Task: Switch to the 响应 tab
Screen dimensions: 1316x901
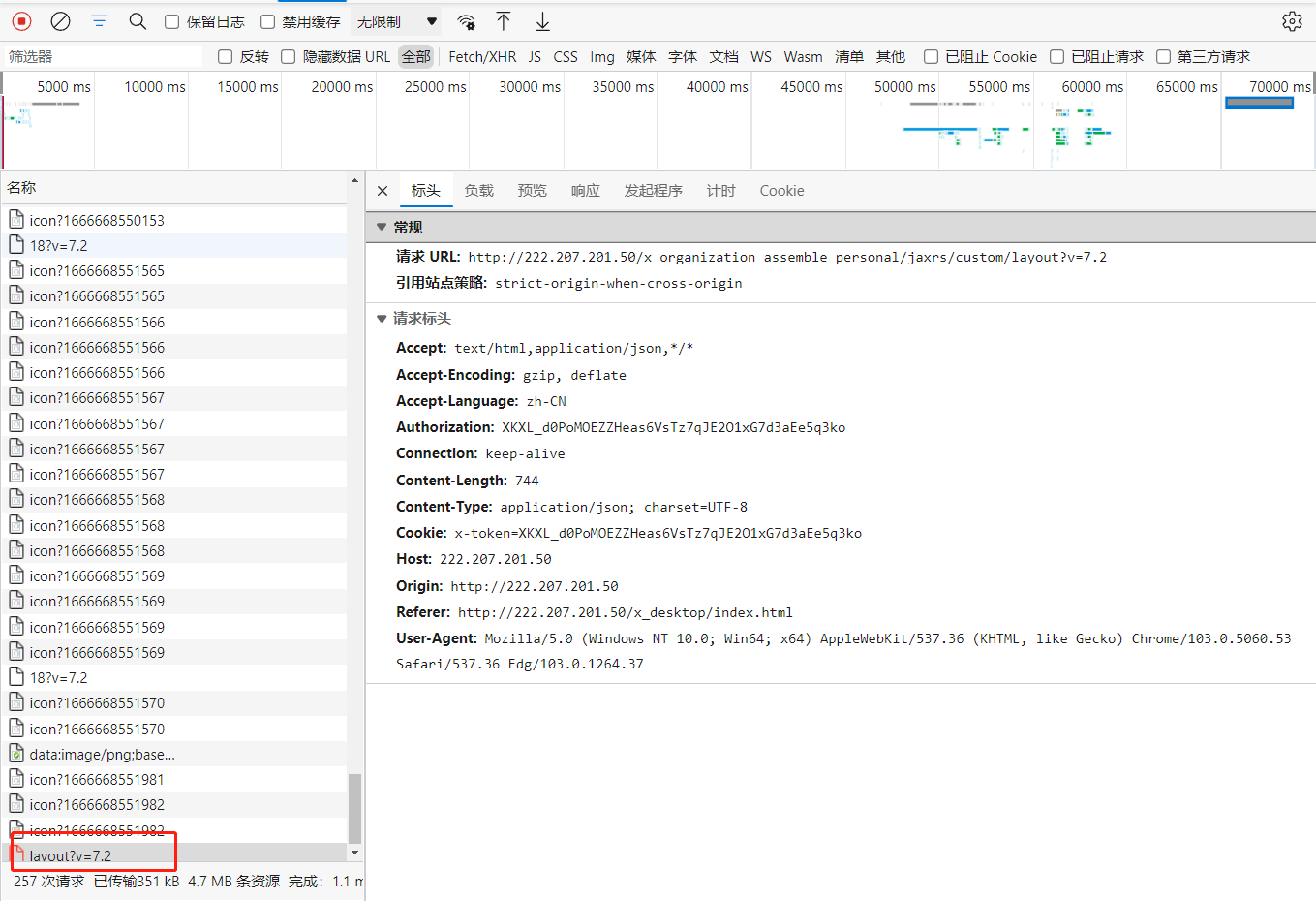Action: point(585,191)
